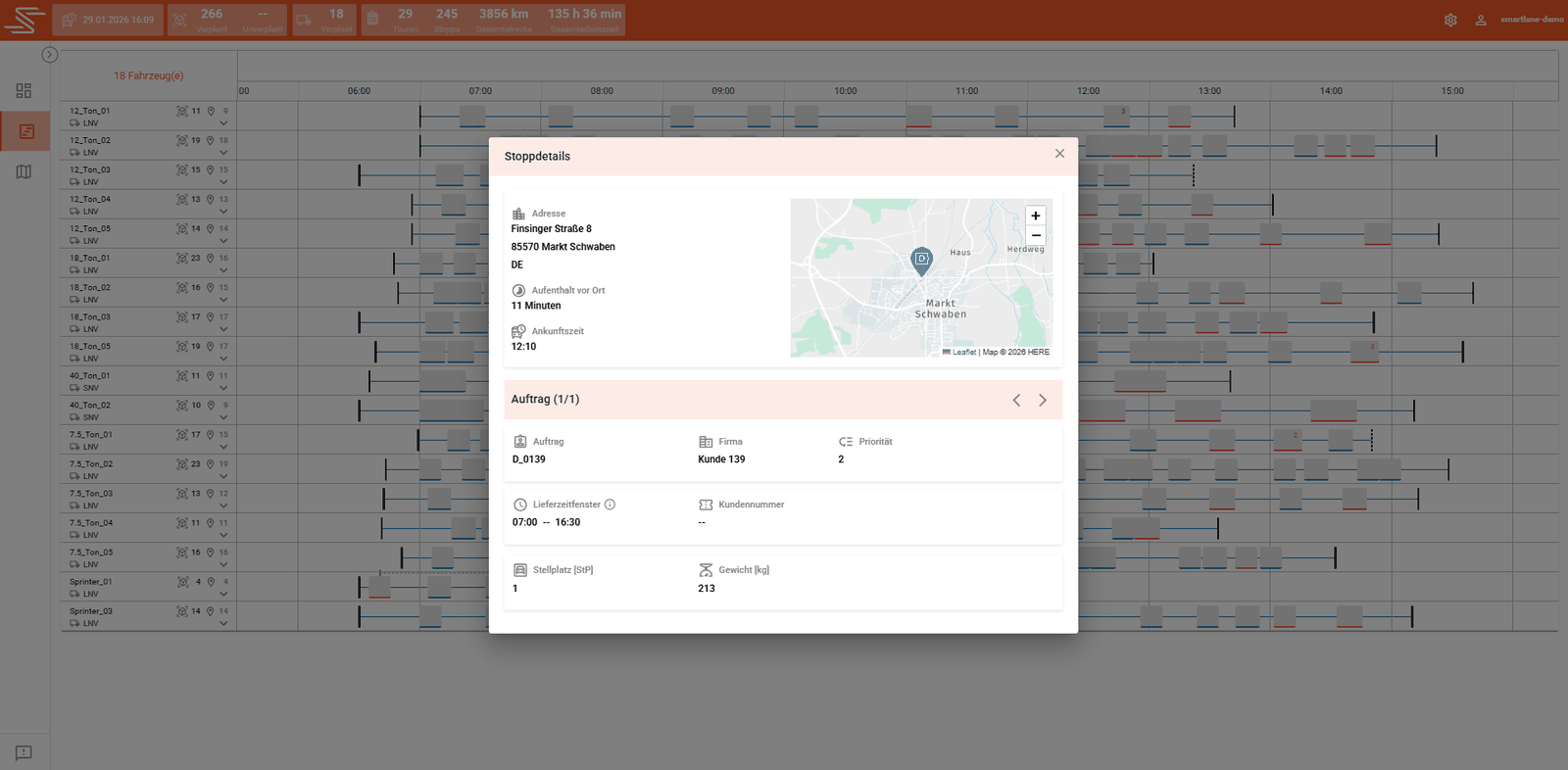Click the 18 Fahrzeug(e) header
Screen dimensions: 1568x770
[149, 75]
